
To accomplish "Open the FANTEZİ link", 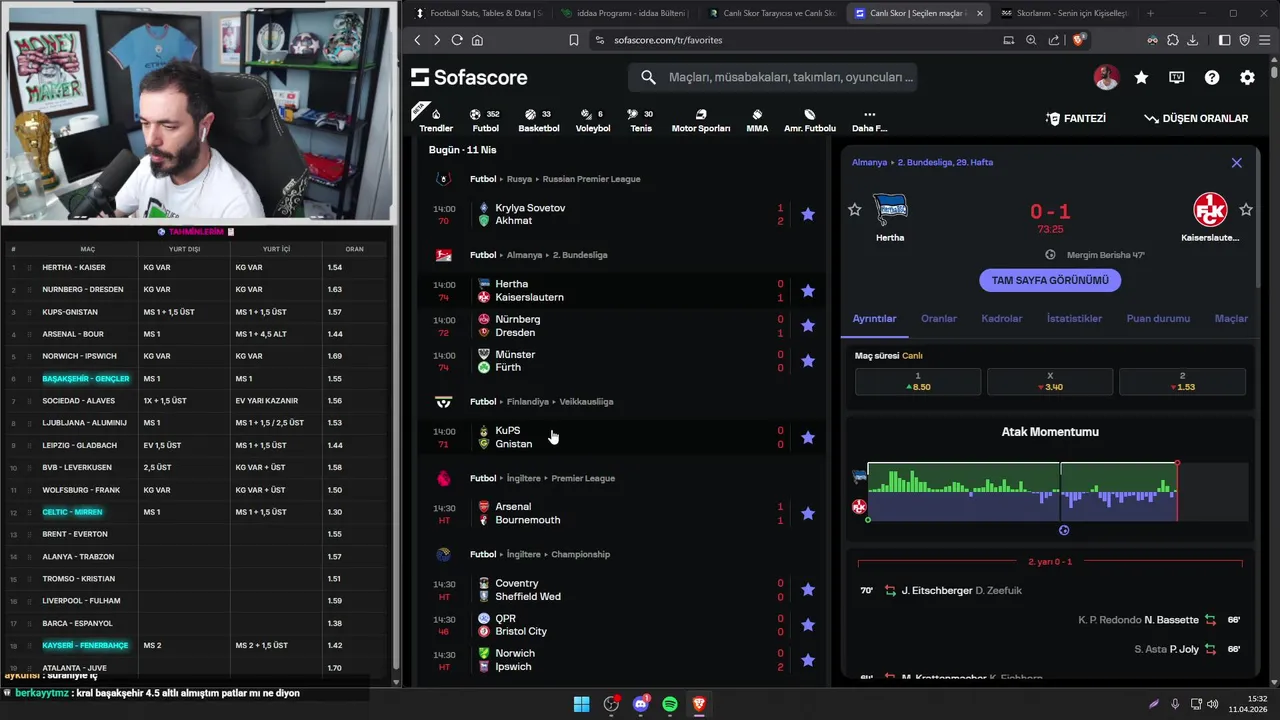I will (x=1076, y=118).
